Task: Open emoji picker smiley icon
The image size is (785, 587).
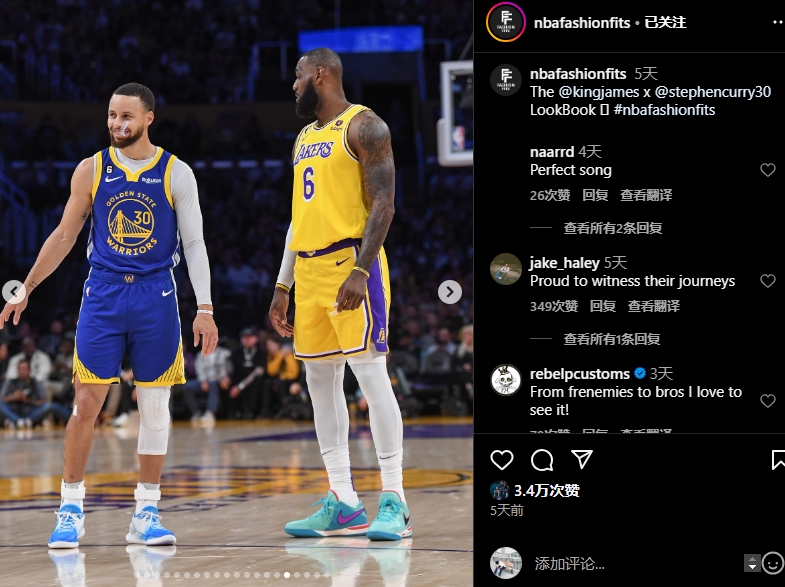Action: pos(773,563)
